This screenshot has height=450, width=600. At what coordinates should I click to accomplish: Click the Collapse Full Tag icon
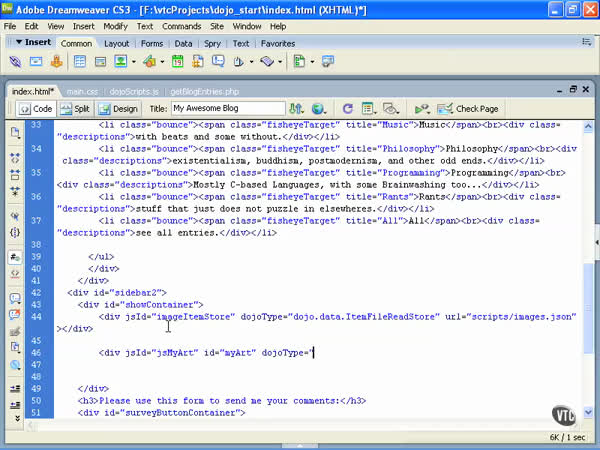(x=15, y=157)
